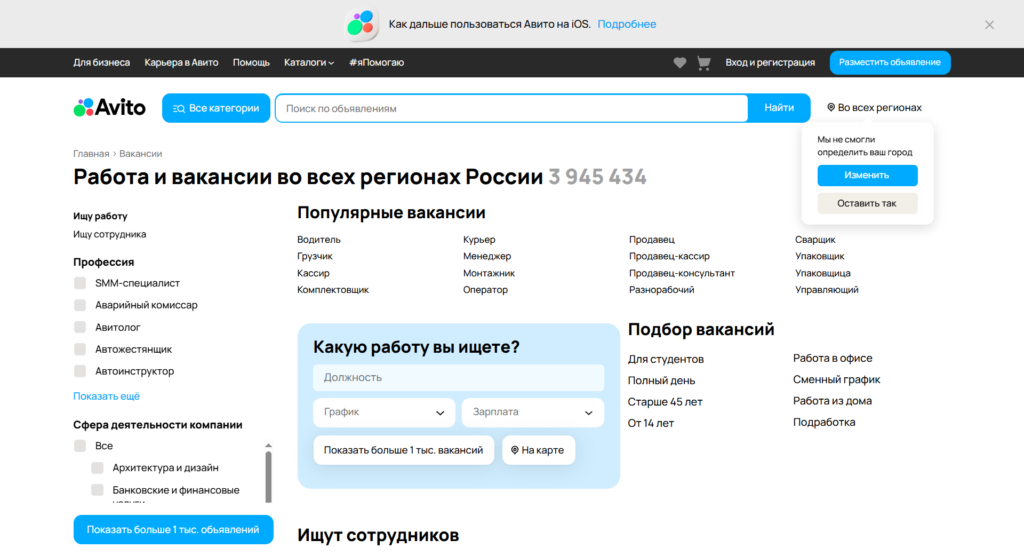Viewport: 1024px width, 556px height.
Task: Click Показать больше 1 тыс. объявлений
Action: tap(173, 530)
